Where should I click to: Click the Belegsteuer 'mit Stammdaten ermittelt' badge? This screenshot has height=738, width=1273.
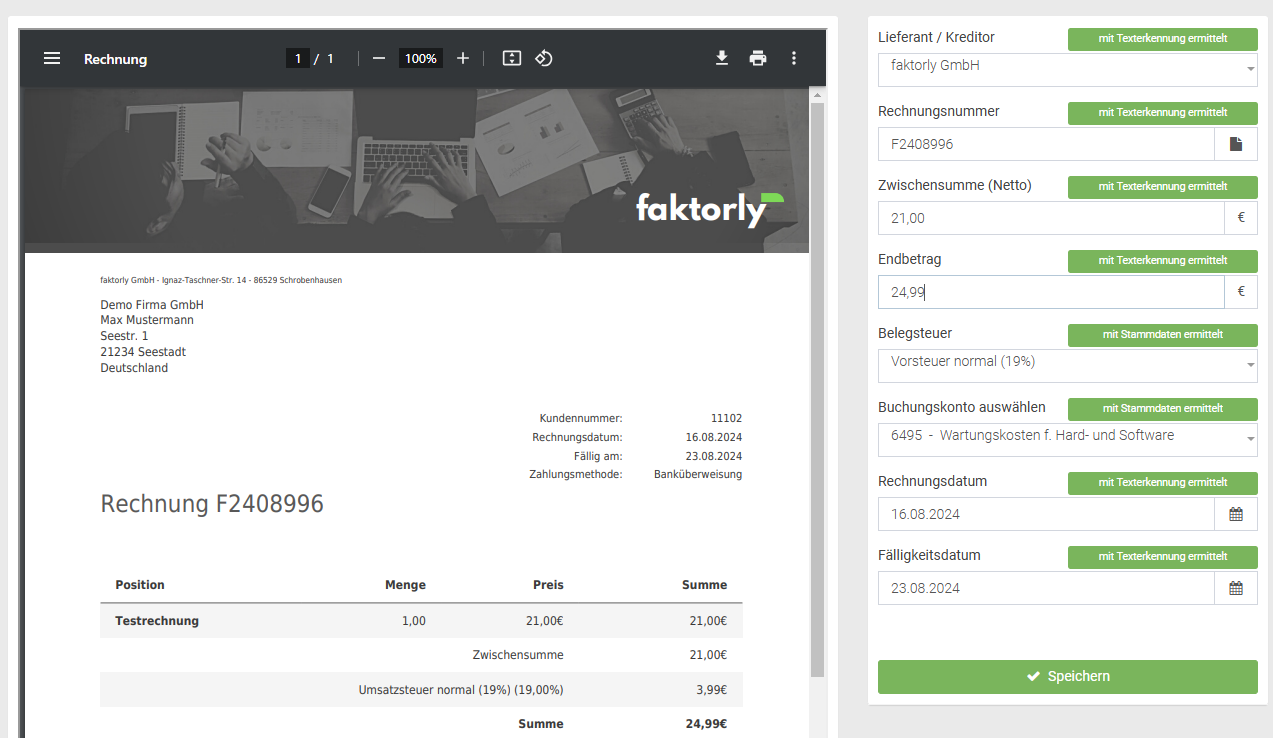click(x=1163, y=335)
